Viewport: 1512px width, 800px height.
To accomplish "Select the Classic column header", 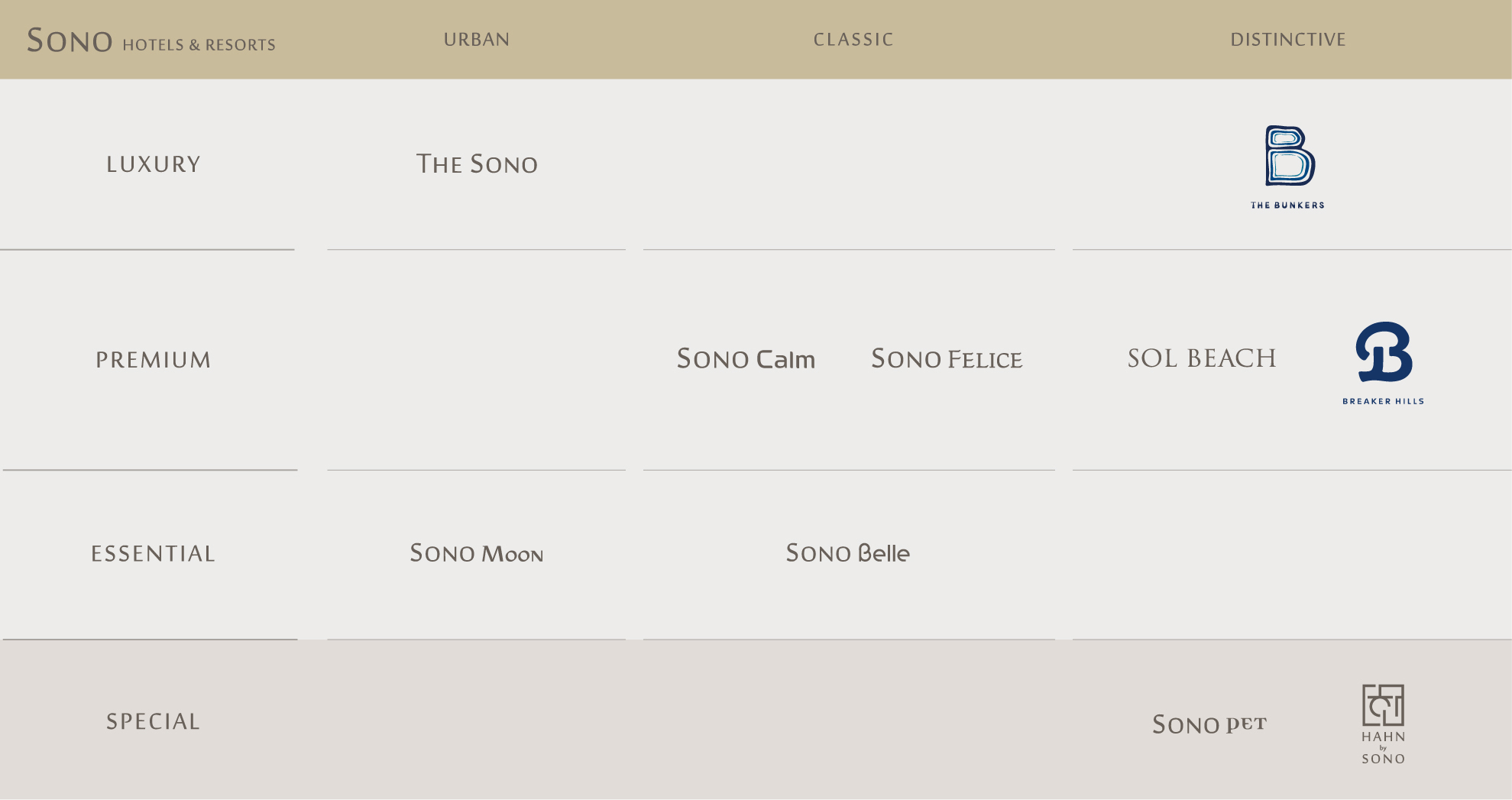I will click(853, 40).
